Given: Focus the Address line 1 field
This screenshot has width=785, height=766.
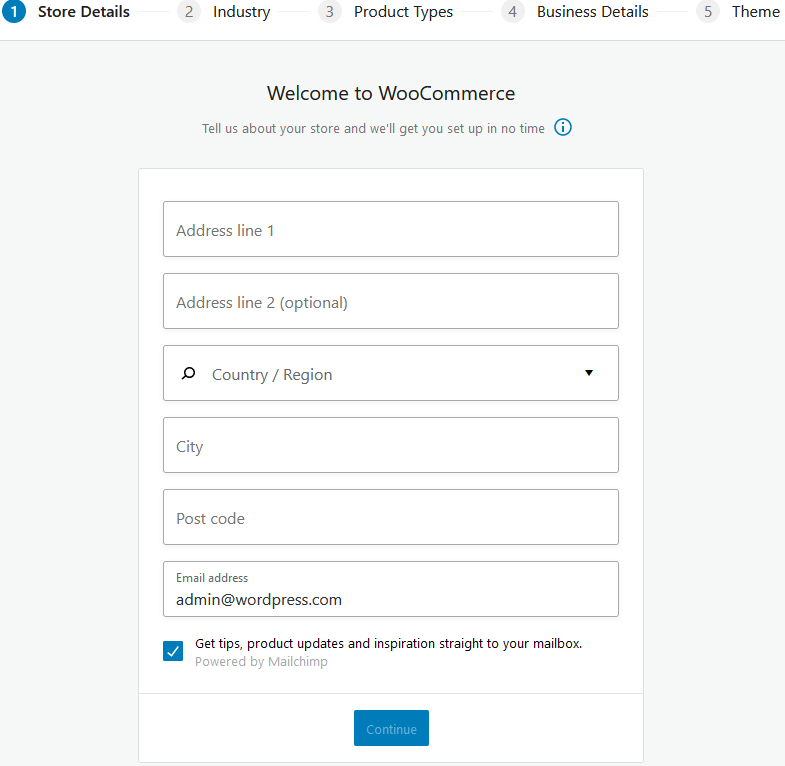Looking at the screenshot, I should [390, 230].
